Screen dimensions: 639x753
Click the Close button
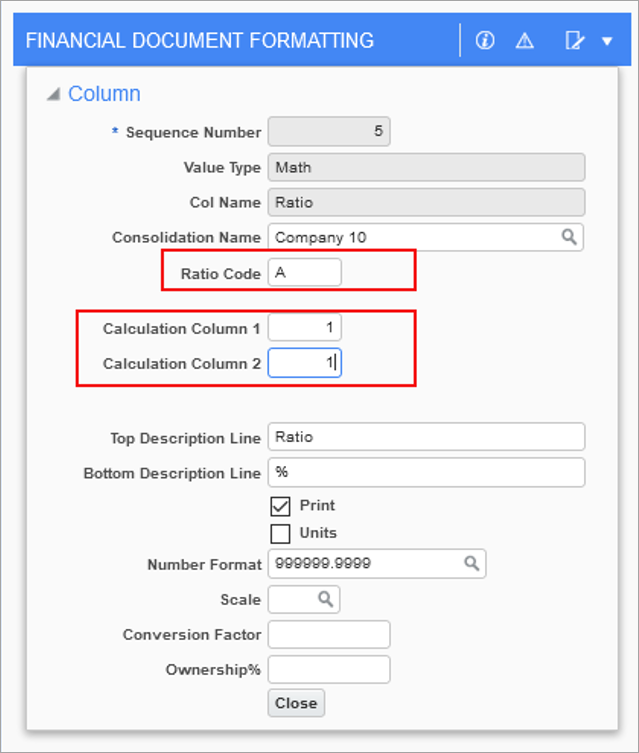(296, 703)
